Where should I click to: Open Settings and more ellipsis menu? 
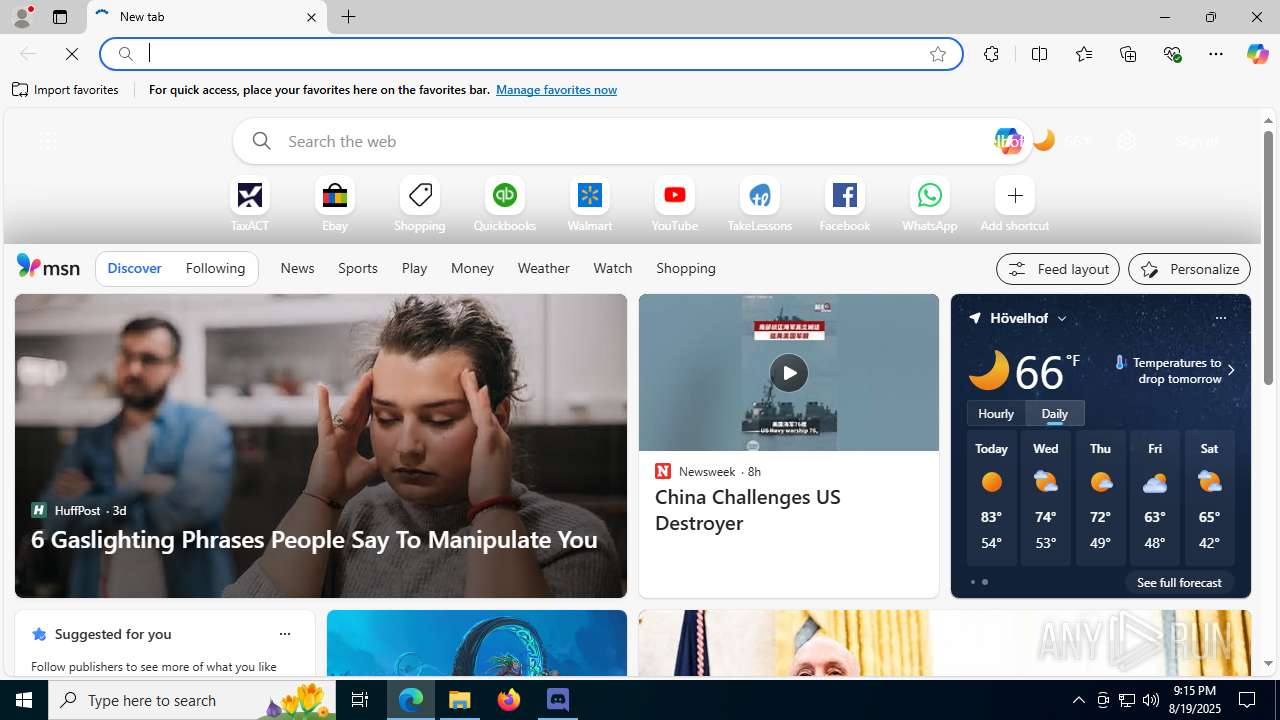[x=1216, y=54]
